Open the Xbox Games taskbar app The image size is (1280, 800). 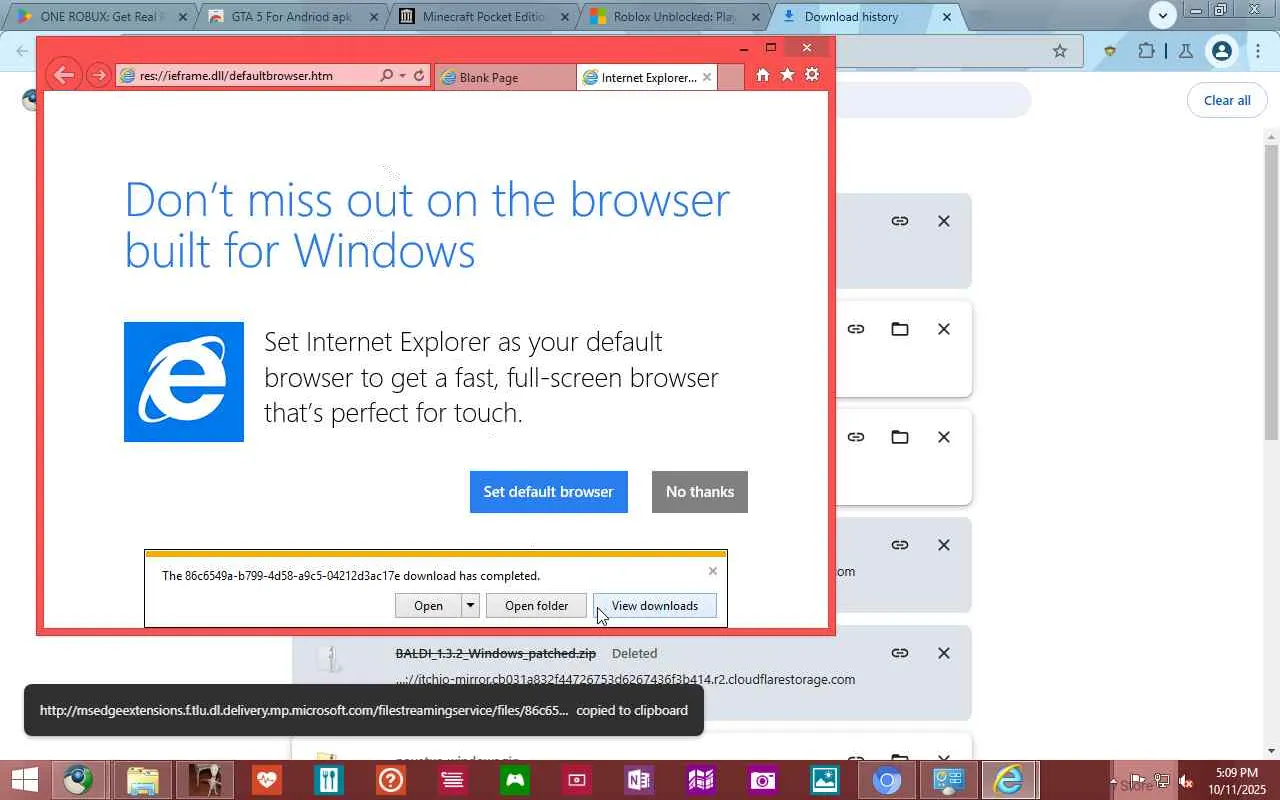point(515,780)
